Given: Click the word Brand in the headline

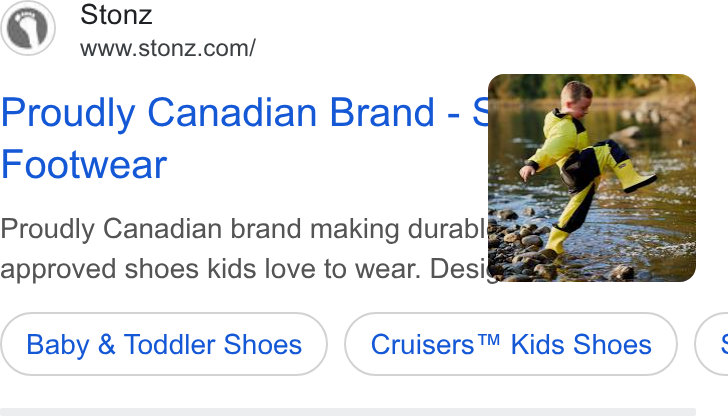Looking at the screenshot, I should [382, 113].
